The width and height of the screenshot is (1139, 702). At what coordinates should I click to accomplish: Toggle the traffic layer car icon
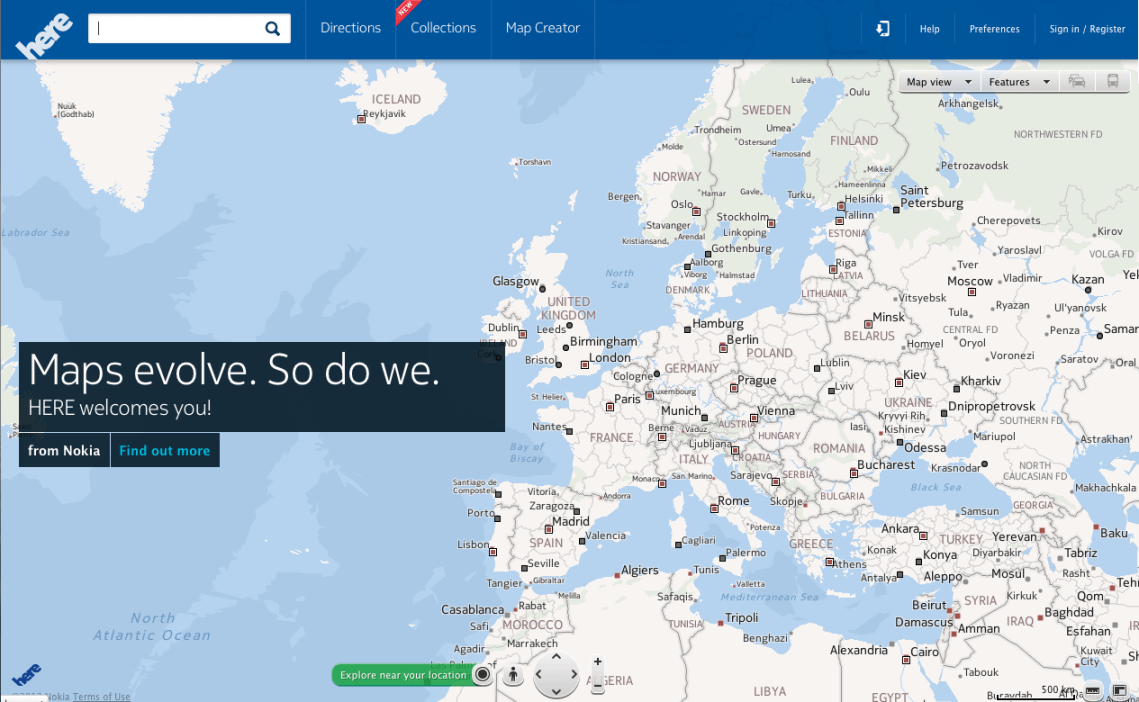pos(1077,82)
